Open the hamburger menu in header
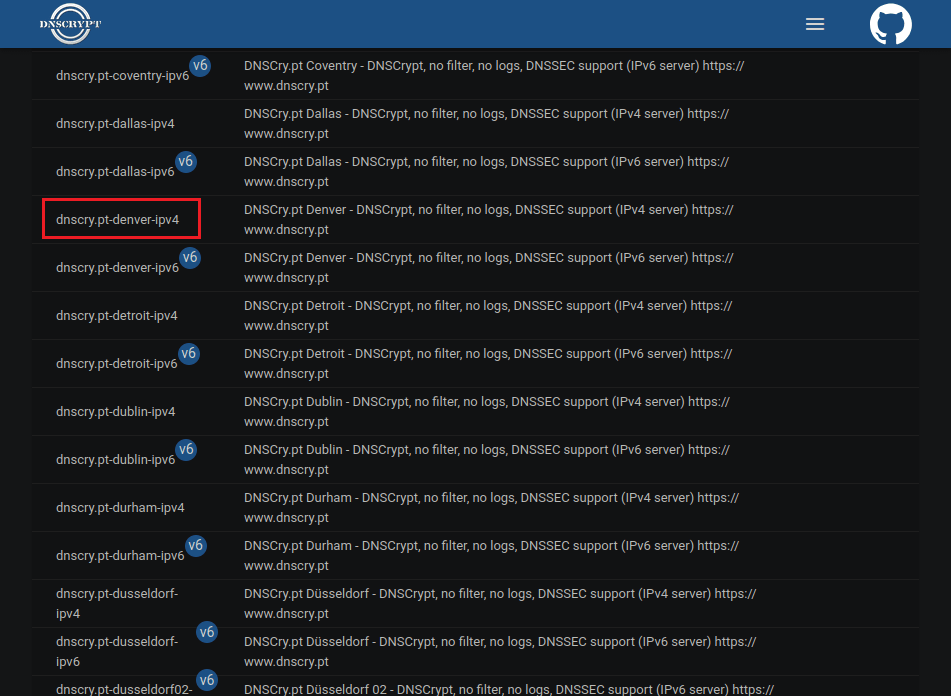The height and width of the screenshot is (696, 951). 815,24
